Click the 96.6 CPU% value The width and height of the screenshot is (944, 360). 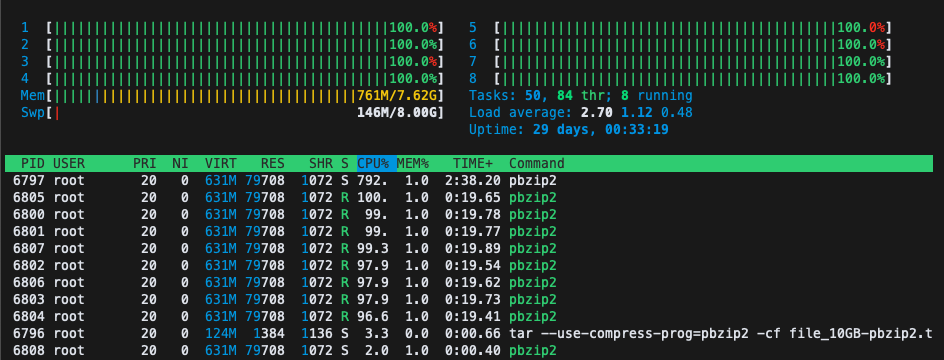372,316
